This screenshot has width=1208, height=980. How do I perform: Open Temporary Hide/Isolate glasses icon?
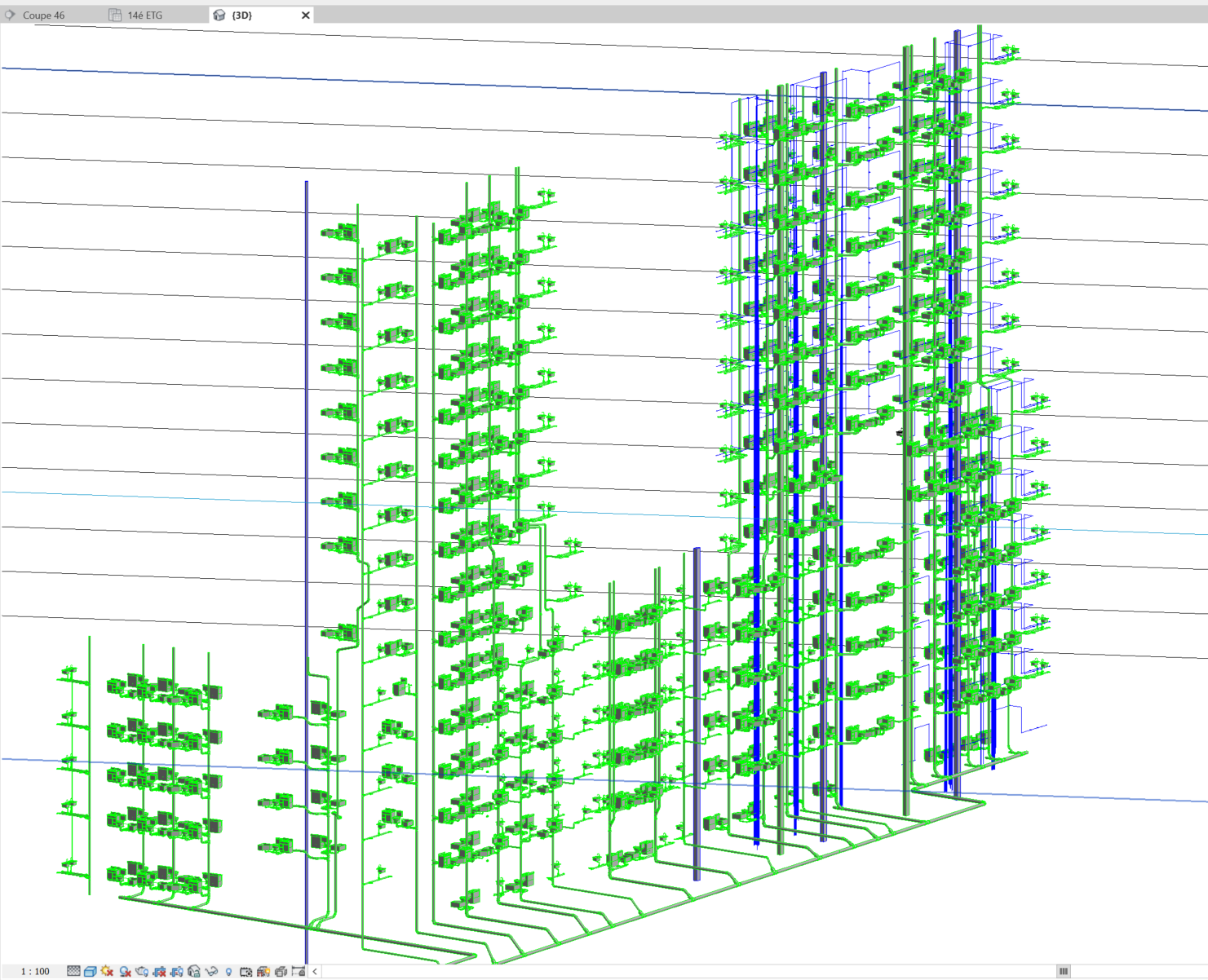[x=211, y=971]
